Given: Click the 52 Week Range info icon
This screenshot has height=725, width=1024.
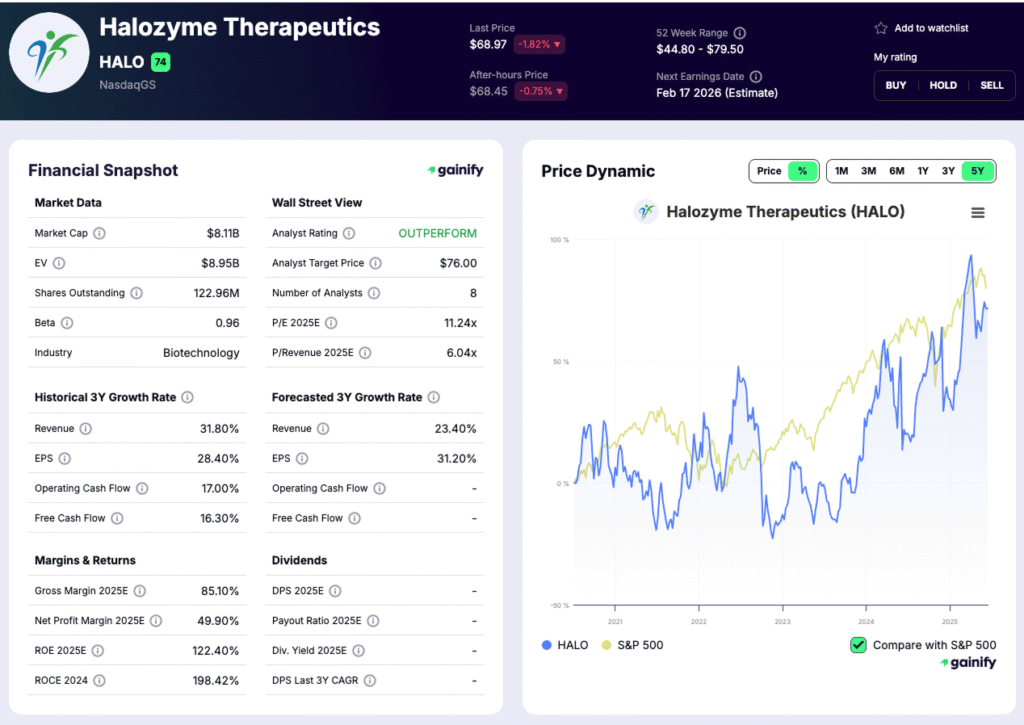Looking at the screenshot, I should (x=738, y=32).
